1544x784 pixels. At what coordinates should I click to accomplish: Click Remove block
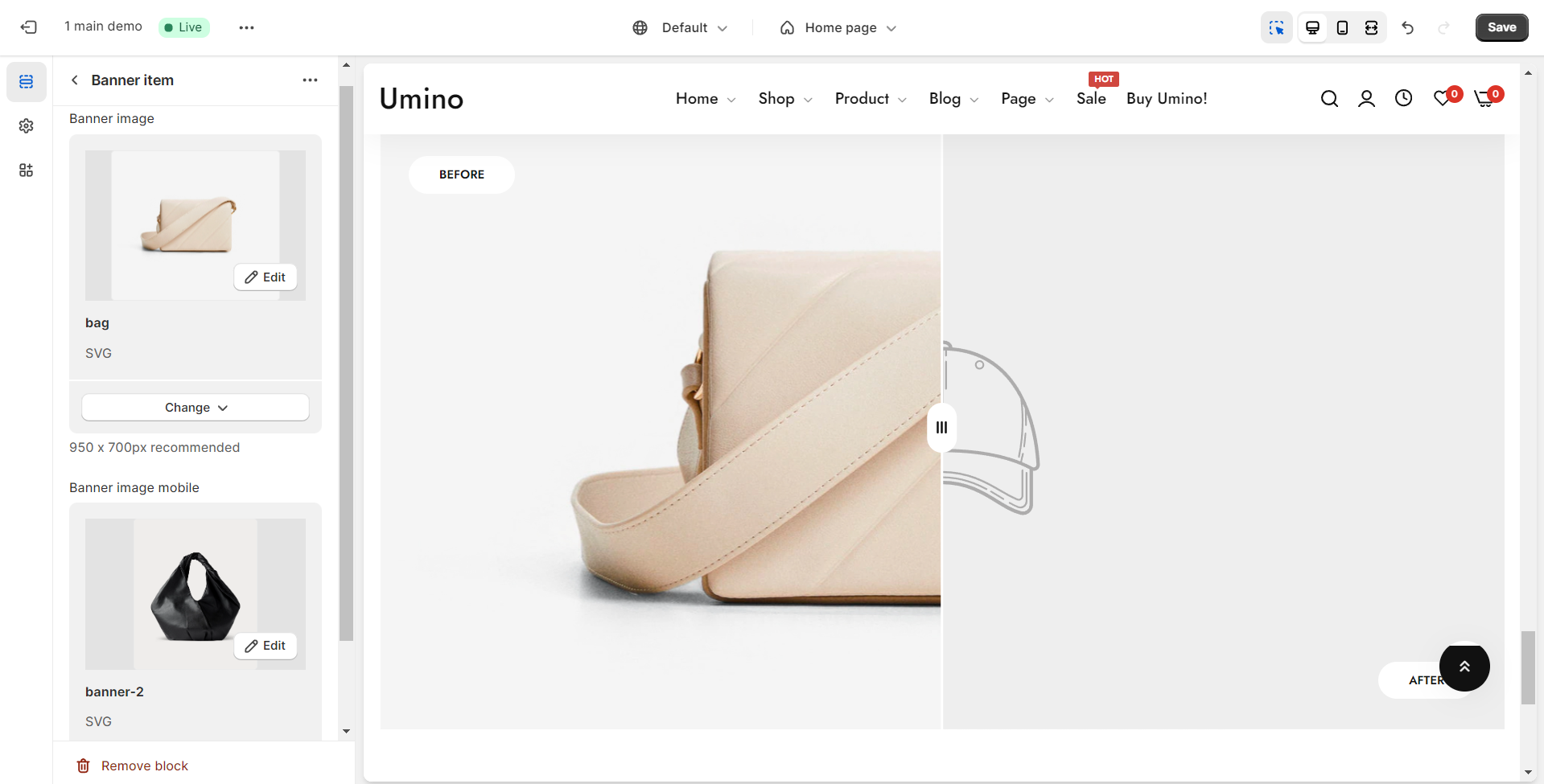[133, 766]
